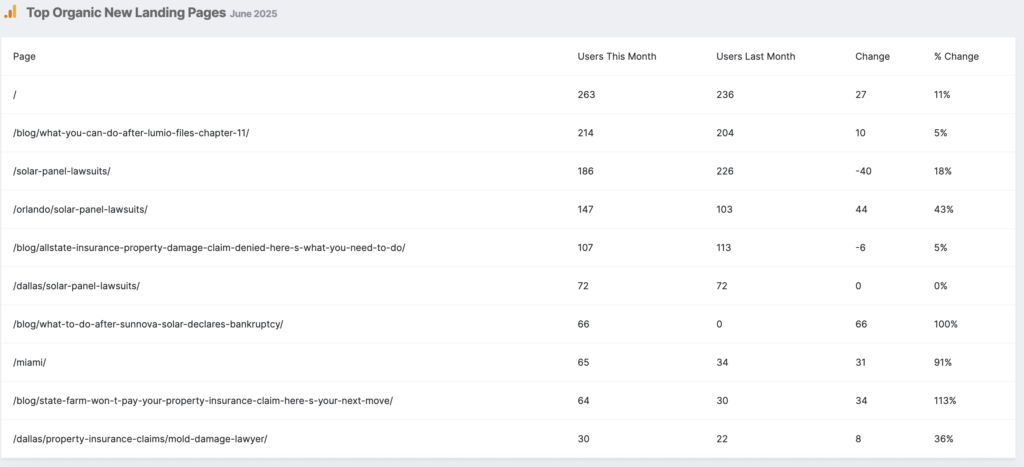Click the /miami/ landing page
Viewport: 1024px width, 467px height.
click(x=29, y=362)
